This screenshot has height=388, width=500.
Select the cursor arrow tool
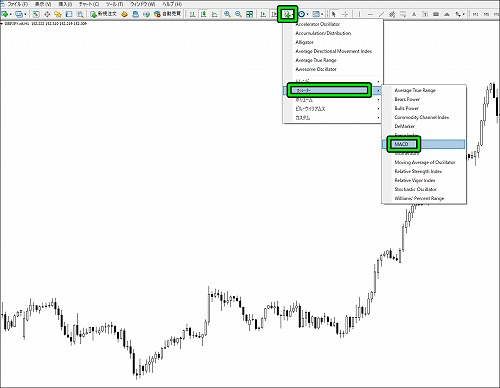click(x=334, y=14)
